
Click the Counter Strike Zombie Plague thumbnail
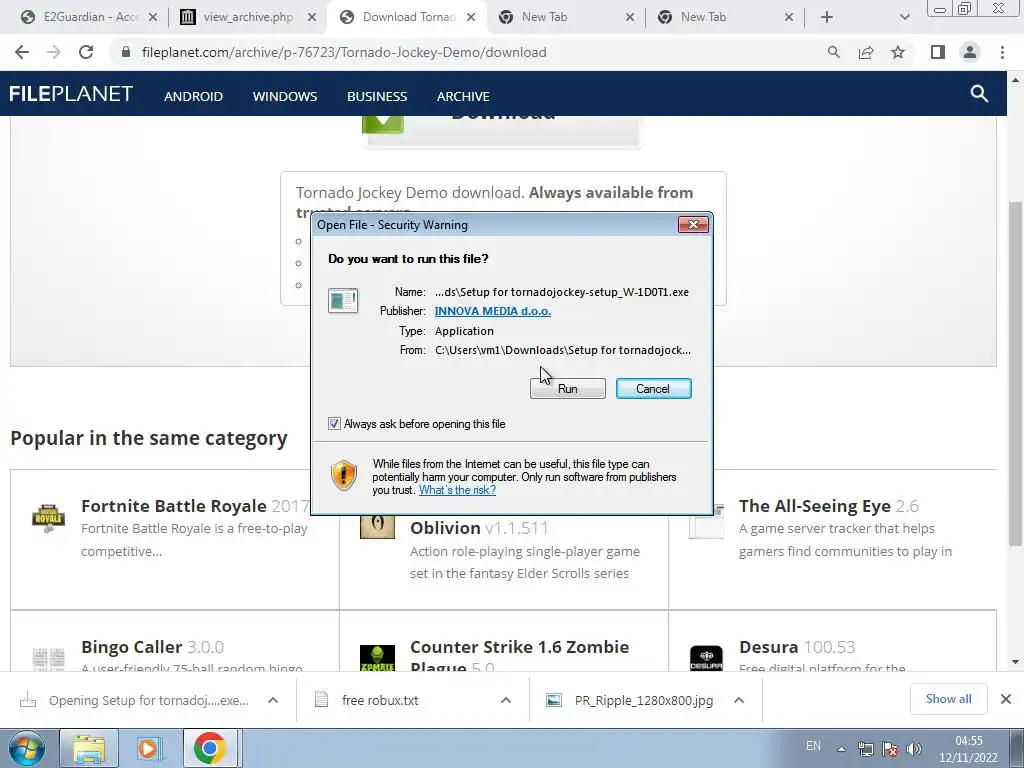click(x=377, y=658)
